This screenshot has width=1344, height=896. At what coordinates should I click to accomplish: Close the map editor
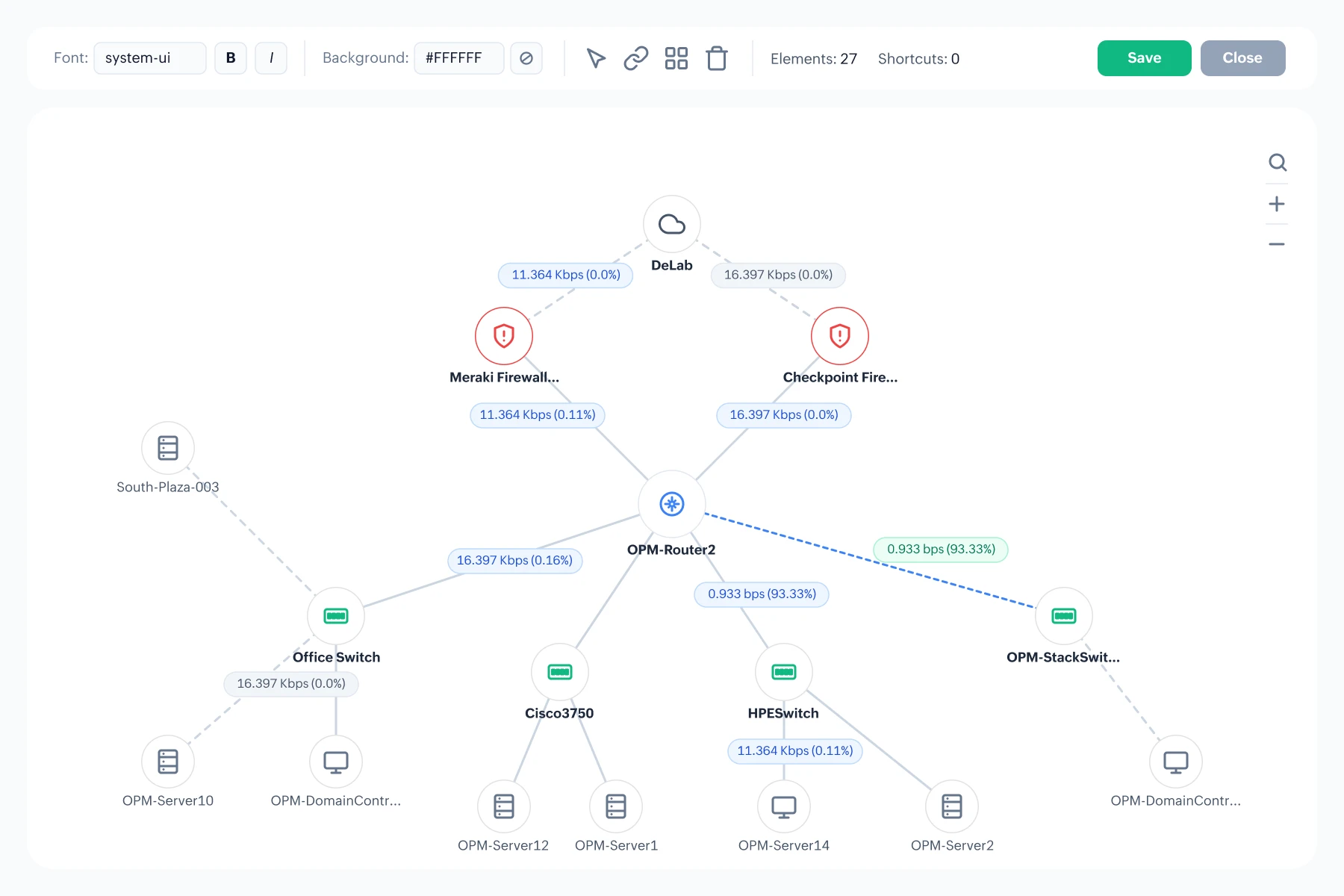point(1242,58)
